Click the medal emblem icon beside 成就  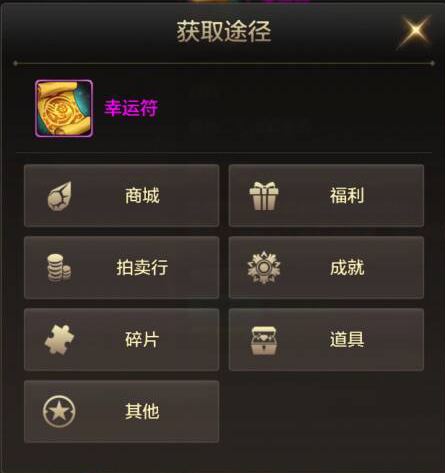point(264,268)
